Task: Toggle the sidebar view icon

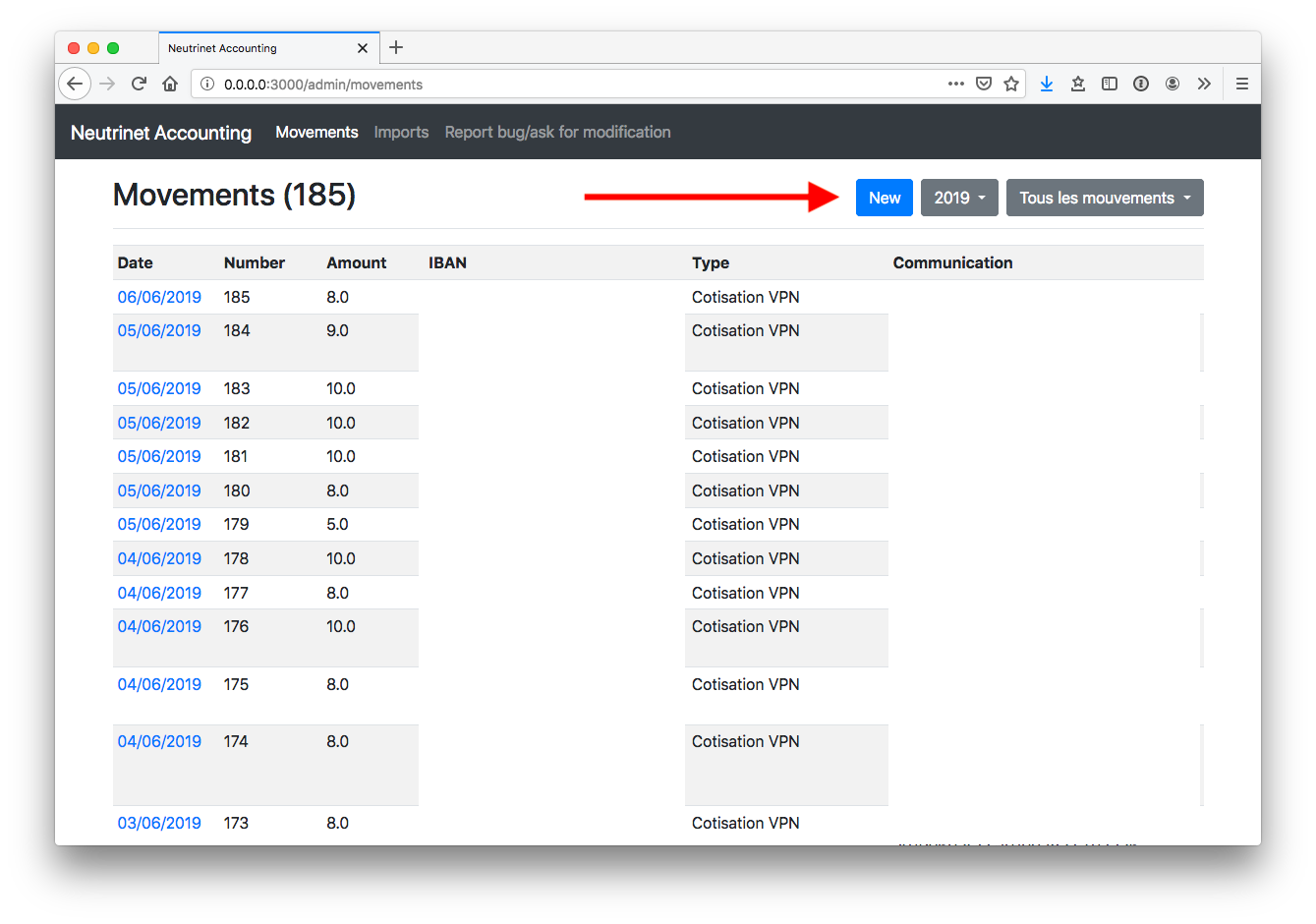Action: point(1110,84)
